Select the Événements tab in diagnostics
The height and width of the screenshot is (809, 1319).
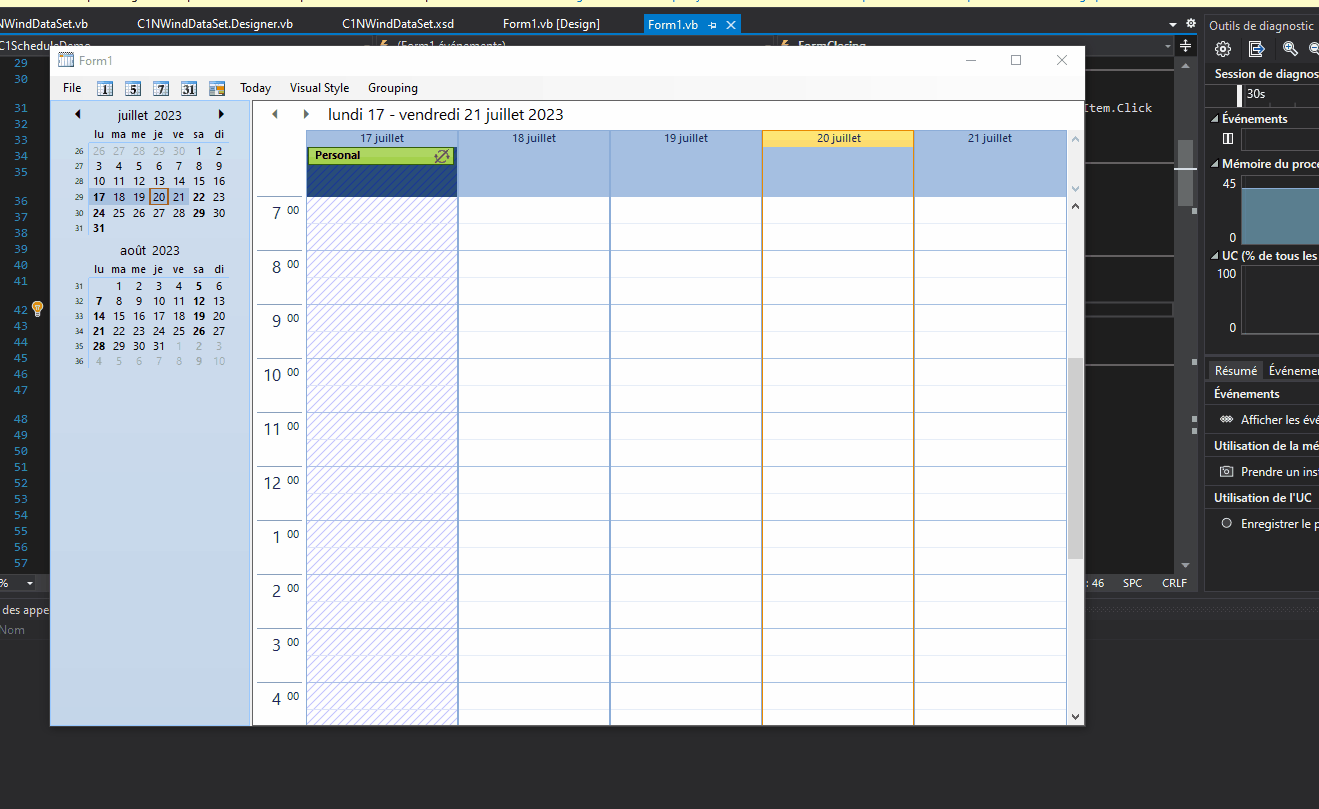point(1293,370)
